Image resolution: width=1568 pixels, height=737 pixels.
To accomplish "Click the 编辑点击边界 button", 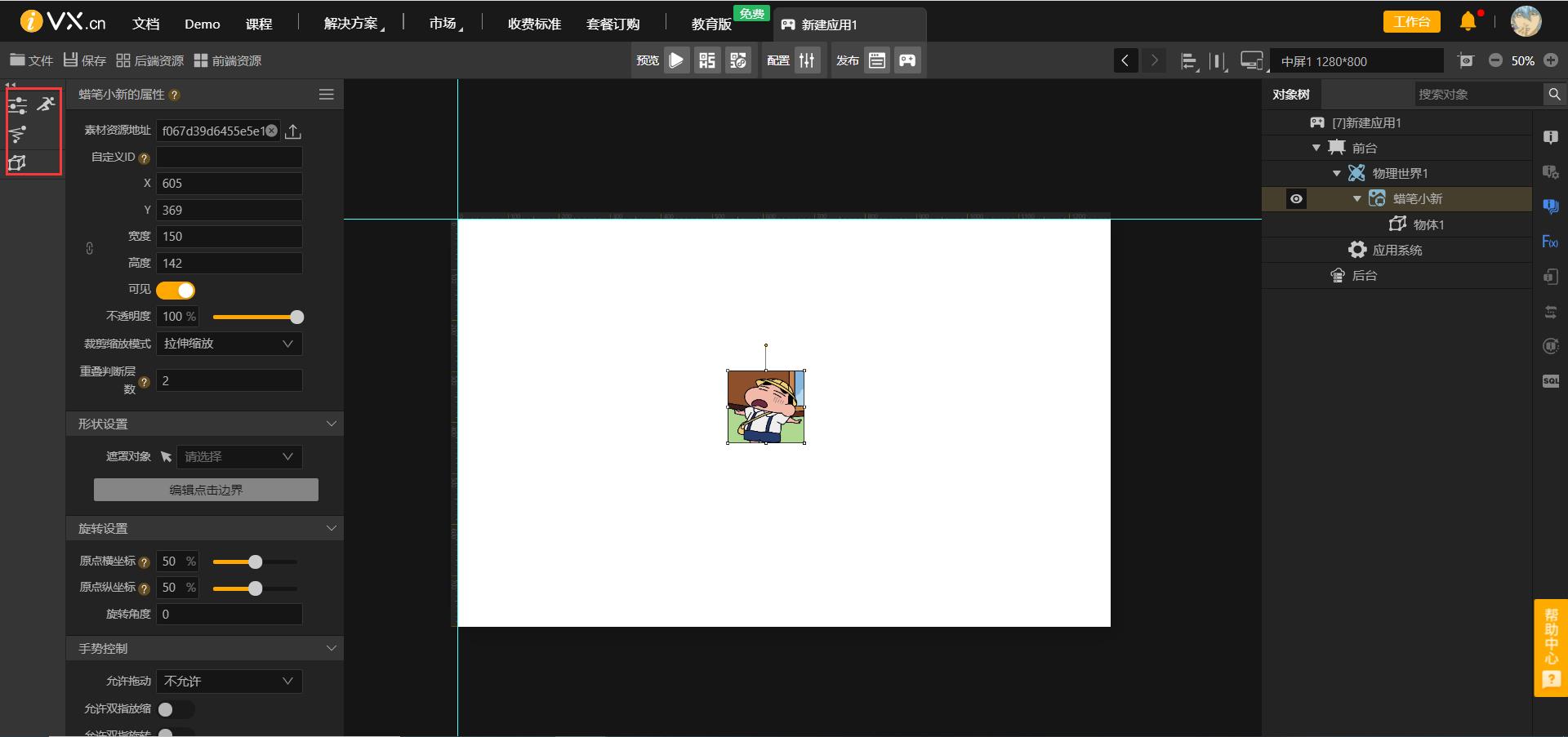I will click(x=206, y=490).
